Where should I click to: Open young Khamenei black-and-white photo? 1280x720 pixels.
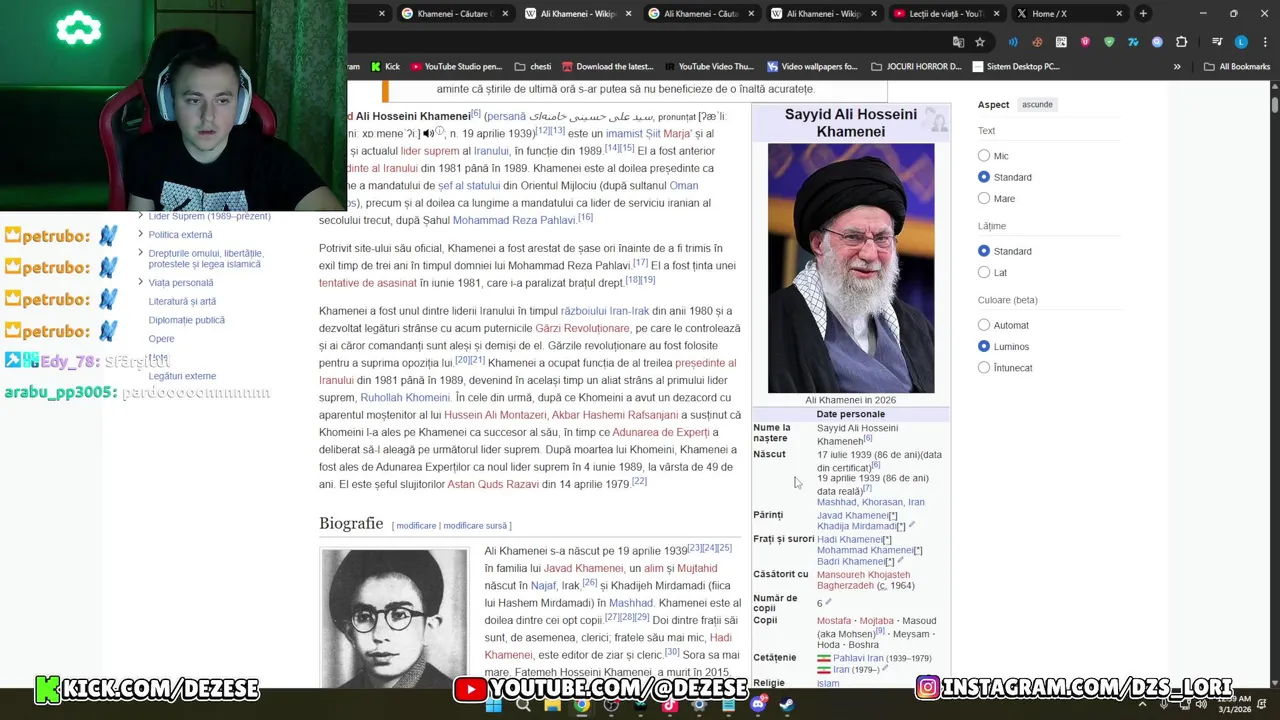click(x=394, y=619)
